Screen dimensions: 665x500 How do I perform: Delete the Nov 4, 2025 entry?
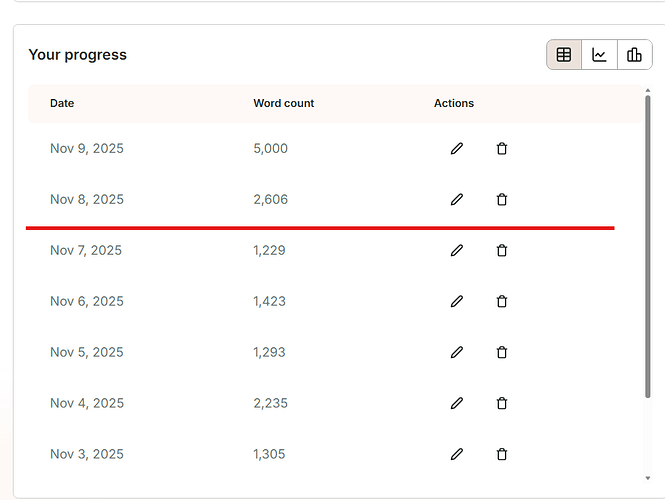coord(502,403)
